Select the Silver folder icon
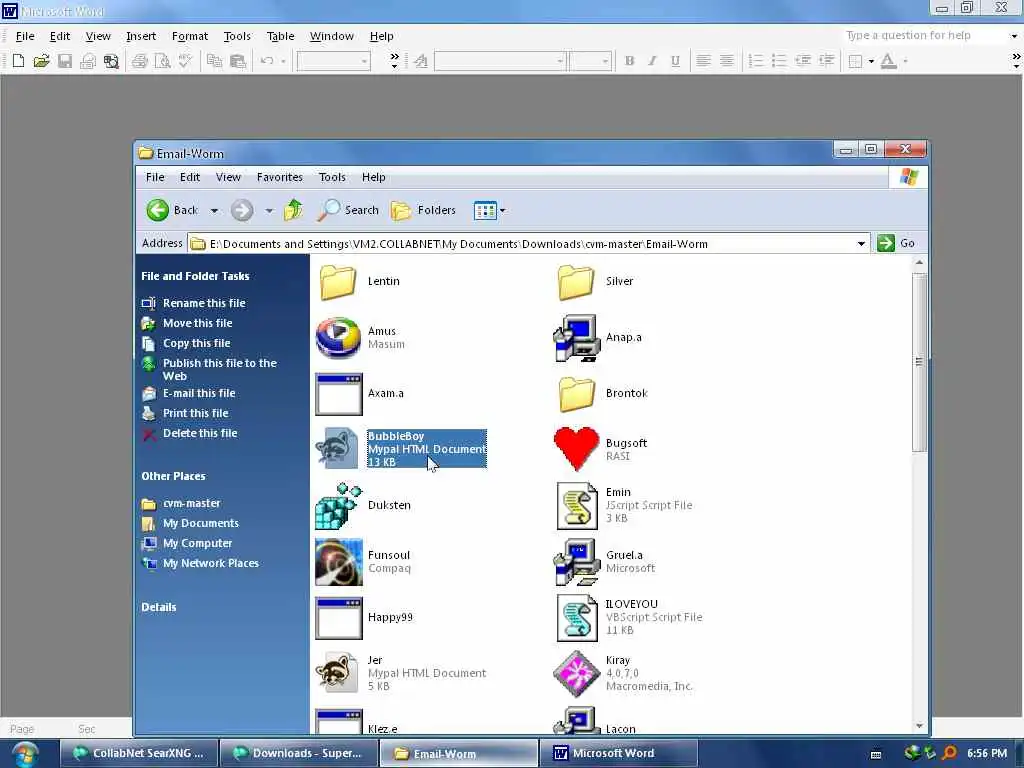Viewport: 1024px width, 768px height. (576, 281)
